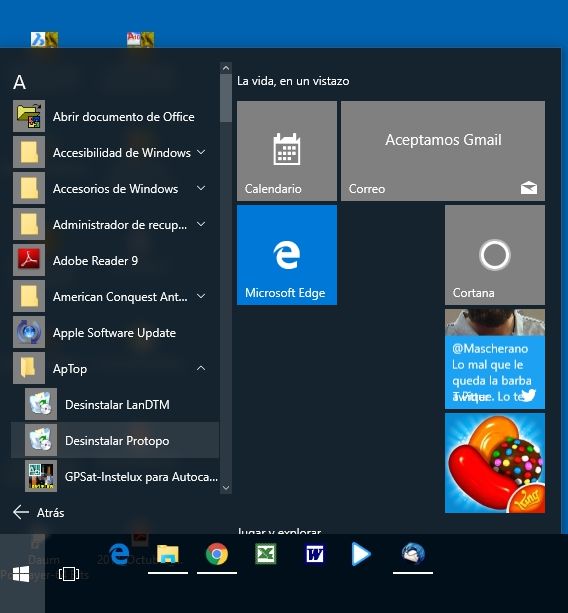568x613 pixels.
Task: Open Excel from the taskbar
Action: click(x=266, y=554)
